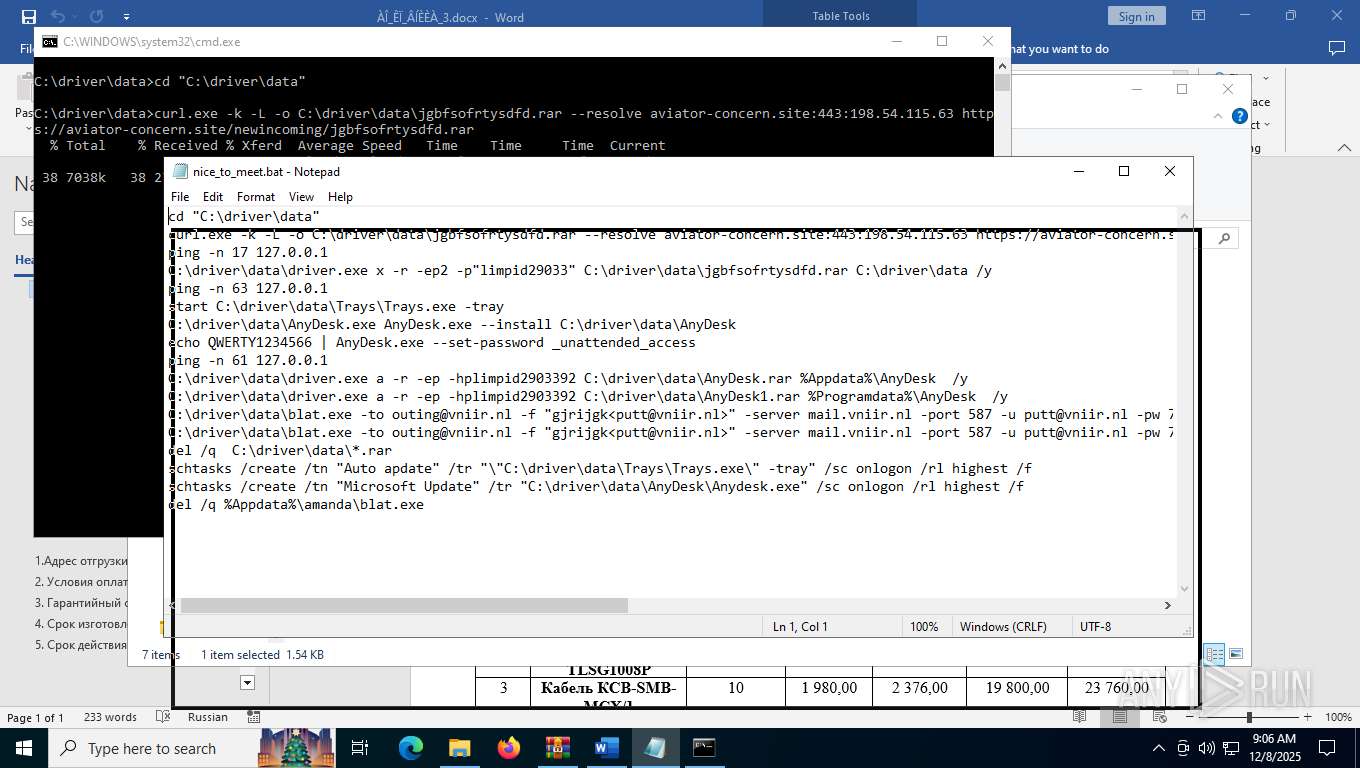Show hidden system tray icons chevron
This screenshot has width=1360, height=768.
click(1159, 748)
